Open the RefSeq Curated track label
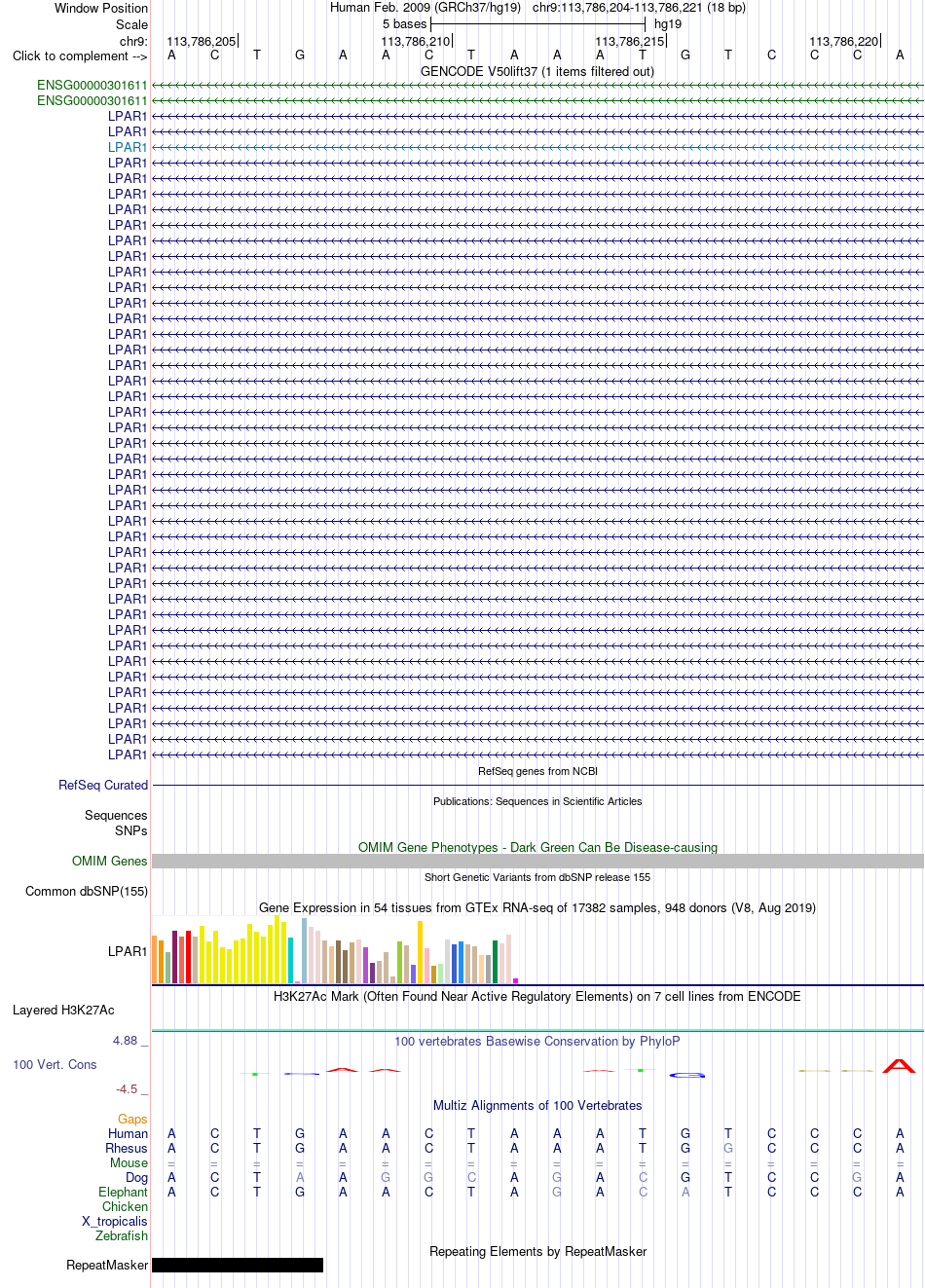This screenshot has height=1288, width=925. [x=103, y=785]
